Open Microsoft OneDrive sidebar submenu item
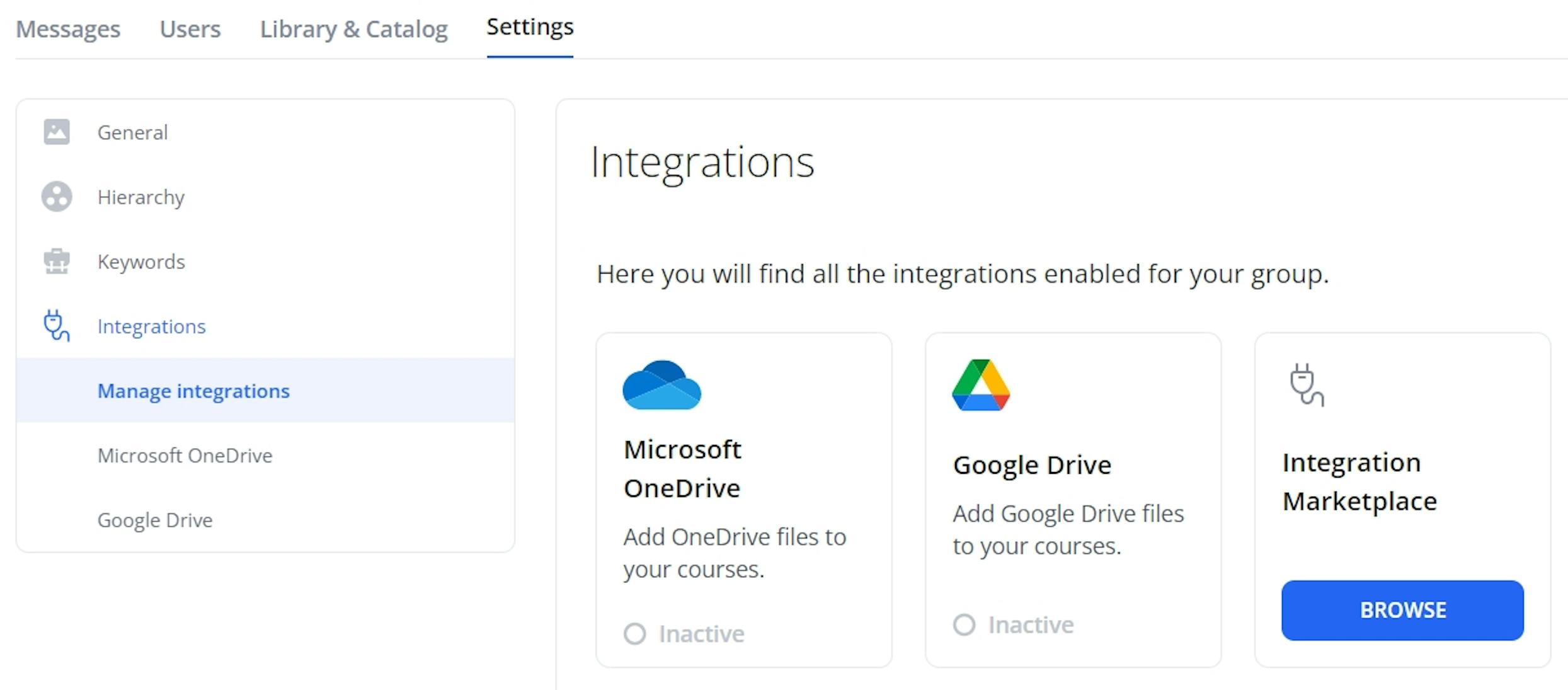Screen dimensions: 1568x690 tap(185, 456)
